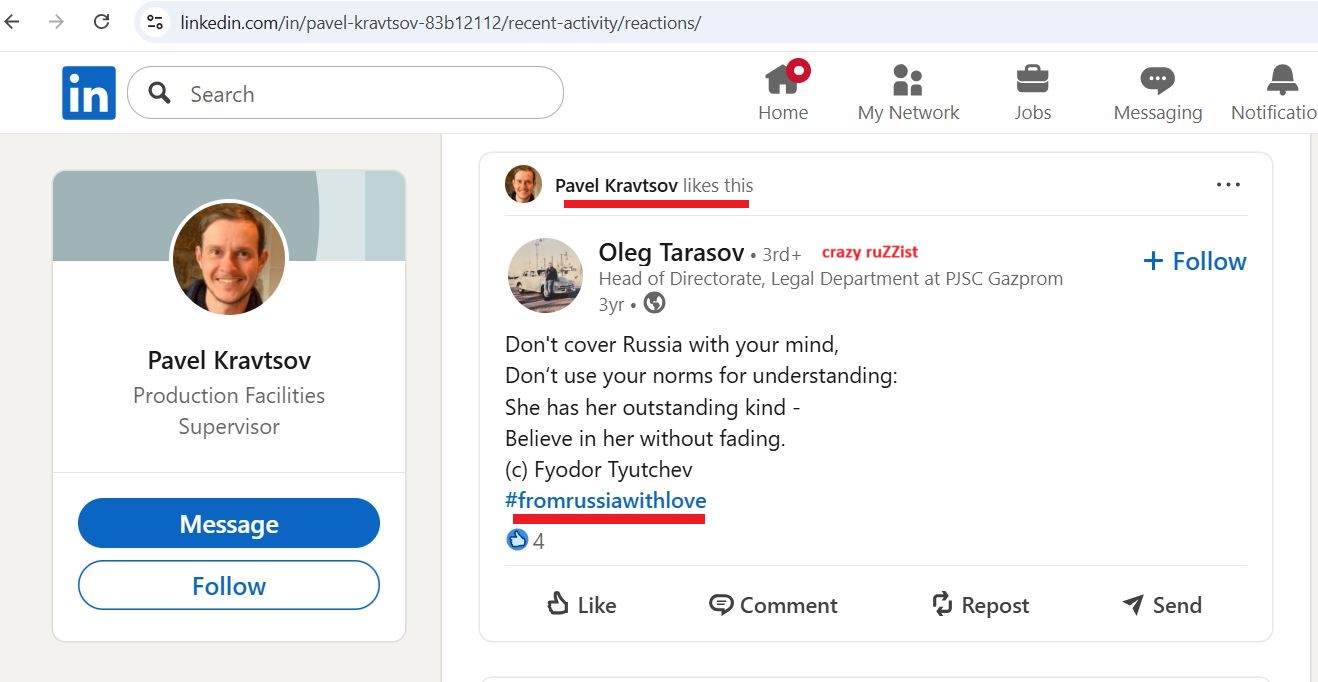1318x682 pixels.
Task: Click the browser refresh arrow
Action: (101, 20)
